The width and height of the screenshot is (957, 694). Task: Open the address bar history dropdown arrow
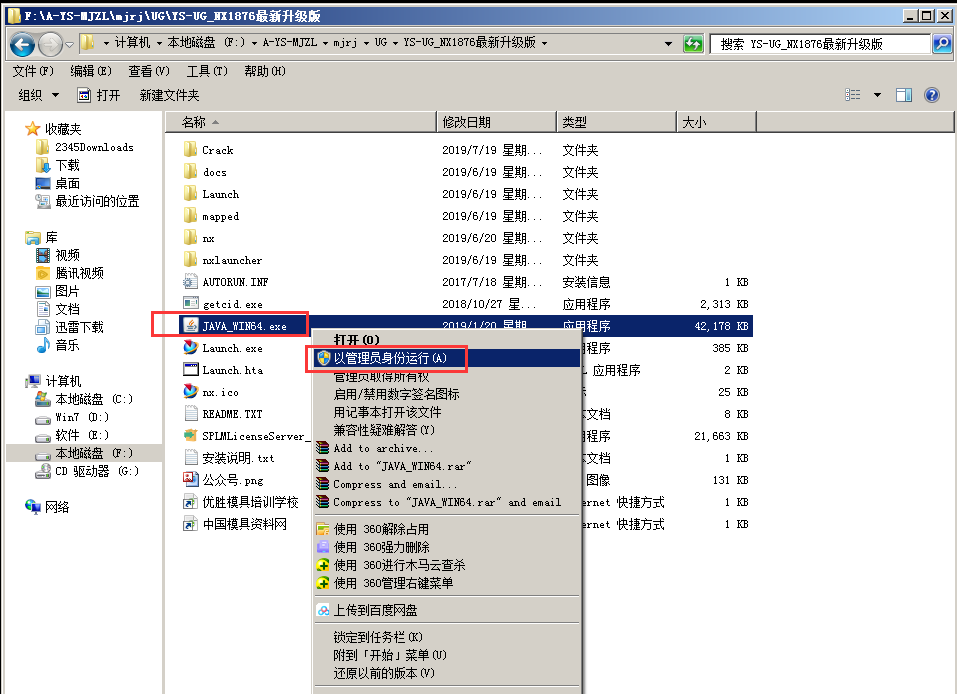(668, 43)
